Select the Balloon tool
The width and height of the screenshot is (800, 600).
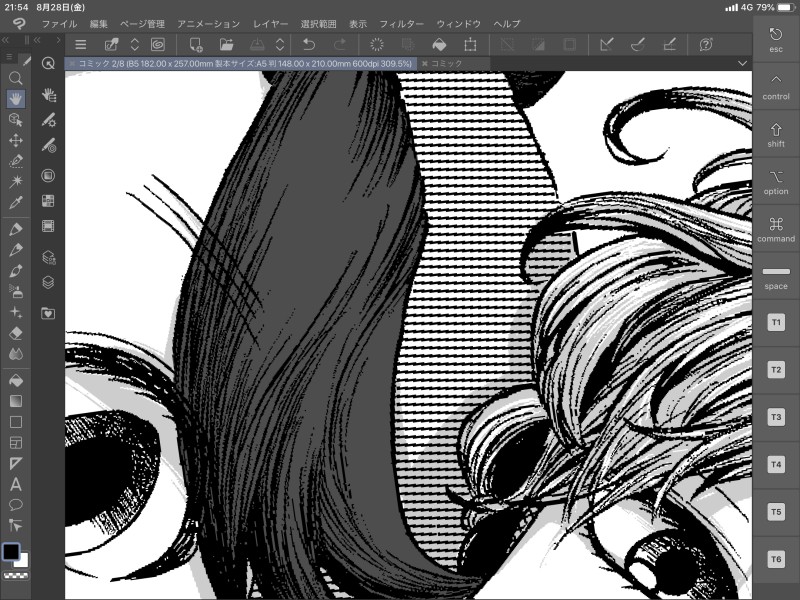[16, 505]
